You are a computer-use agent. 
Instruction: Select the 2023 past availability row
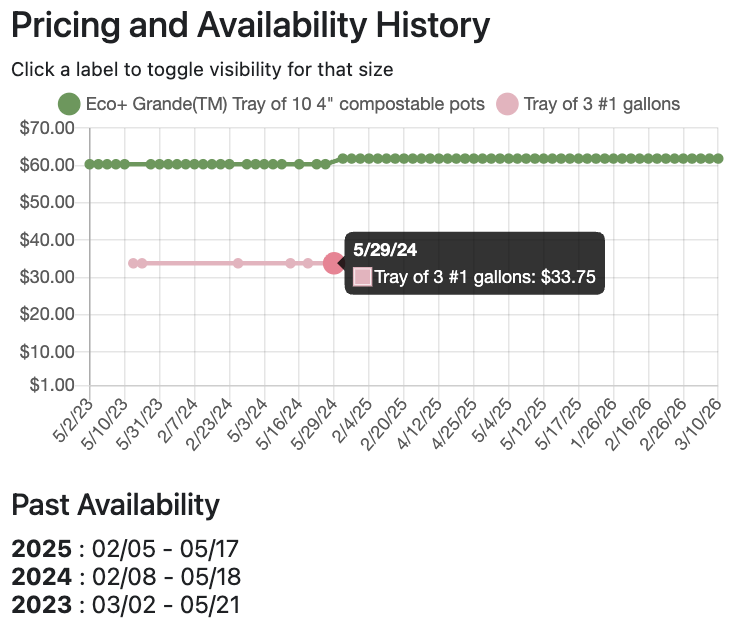click(126, 605)
